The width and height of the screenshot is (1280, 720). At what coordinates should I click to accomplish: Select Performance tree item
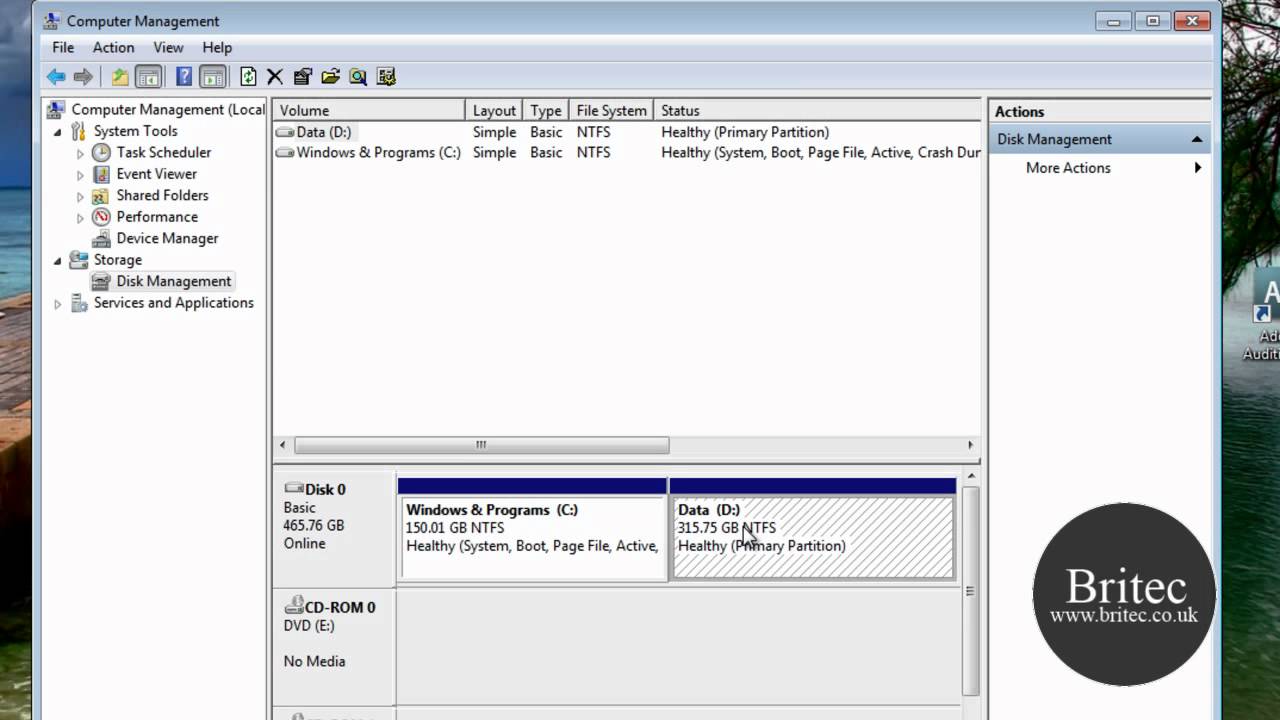[157, 217]
